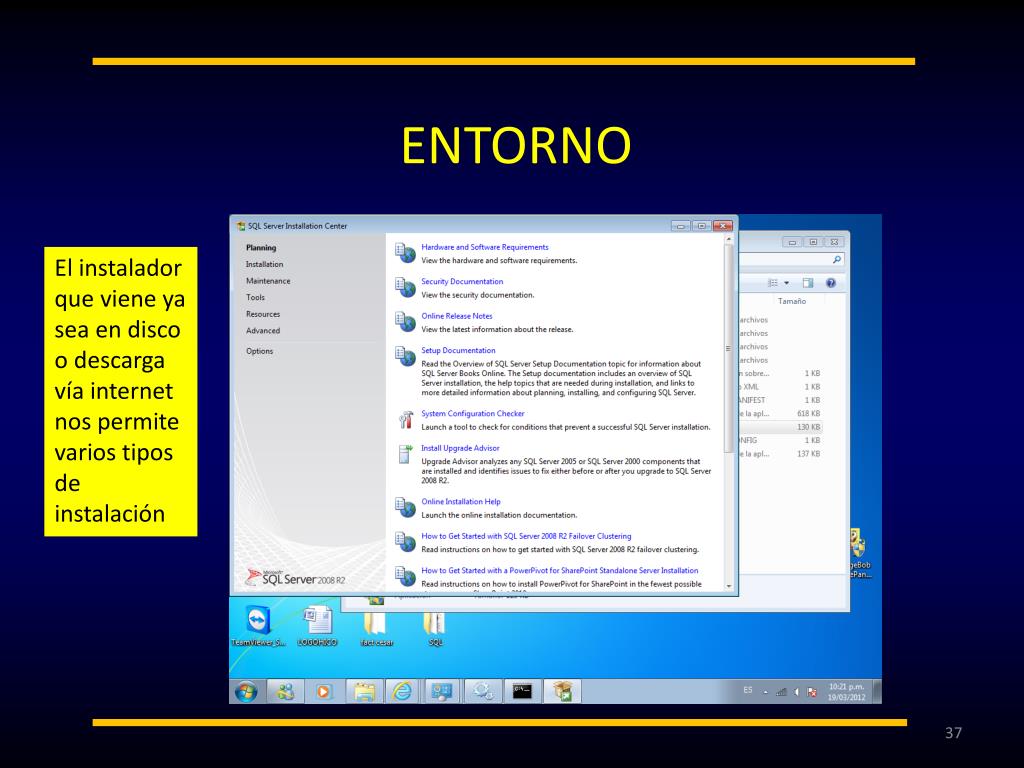Viewport: 1024px width, 768px height.
Task: Open Windows Explorer from the taskbar
Action: pyautogui.click(x=364, y=691)
